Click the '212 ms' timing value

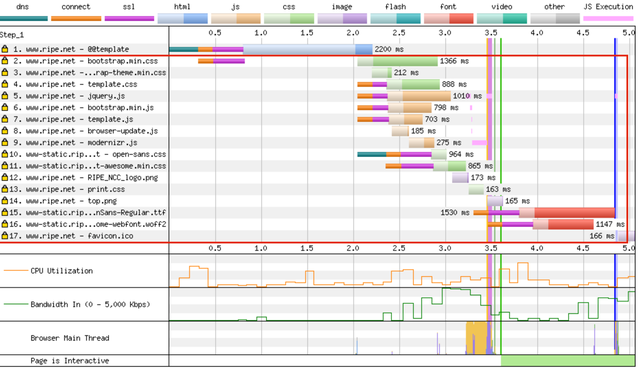tap(406, 72)
